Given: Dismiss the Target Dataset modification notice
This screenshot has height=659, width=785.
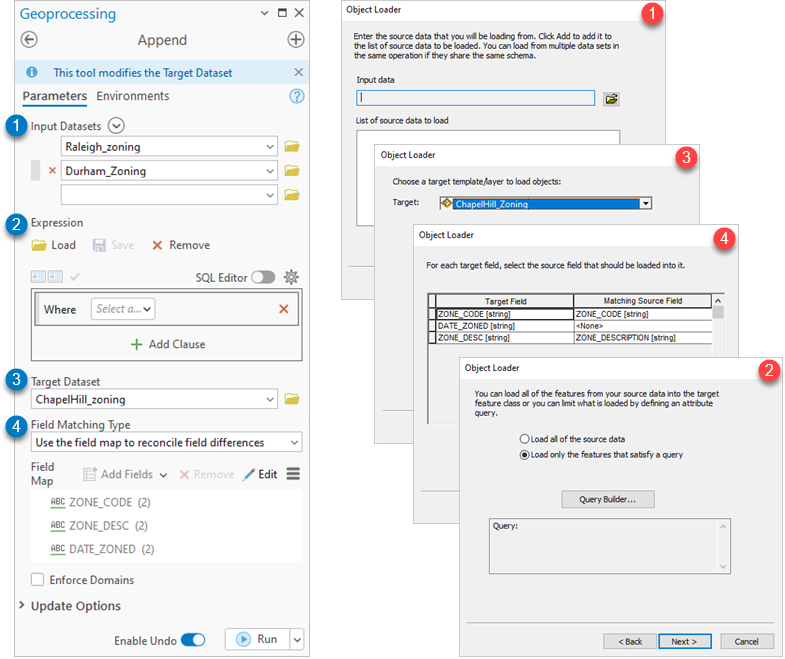Looking at the screenshot, I should (298, 73).
